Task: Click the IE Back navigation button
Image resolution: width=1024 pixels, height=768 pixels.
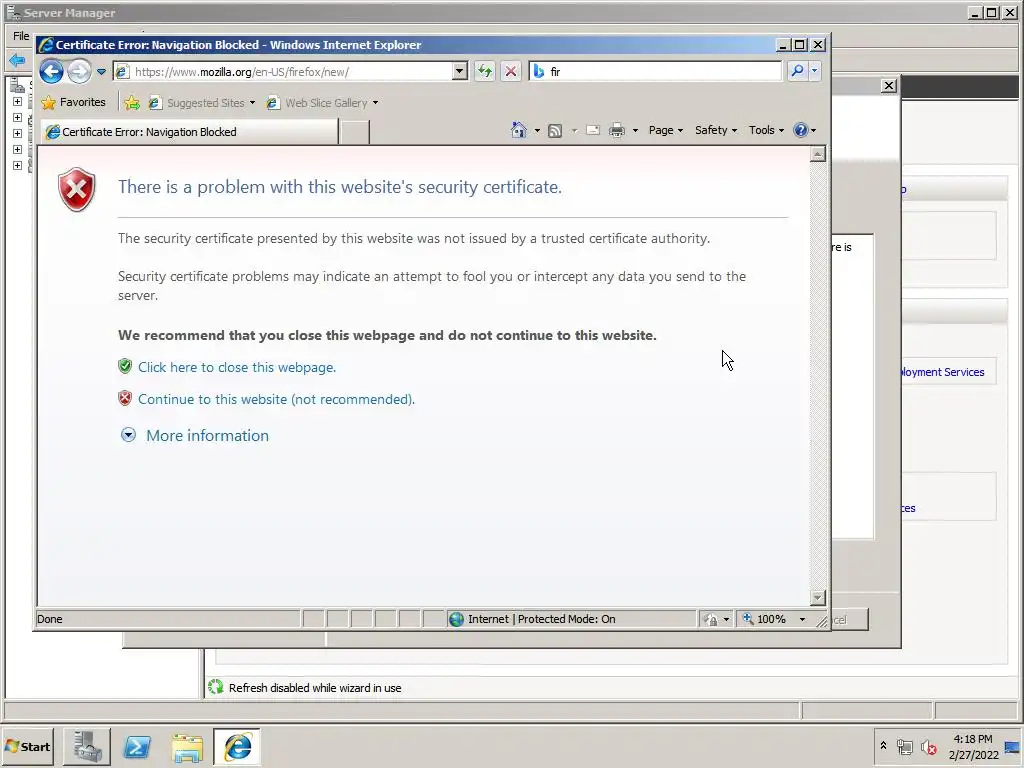Action: (x=52, y=71)
